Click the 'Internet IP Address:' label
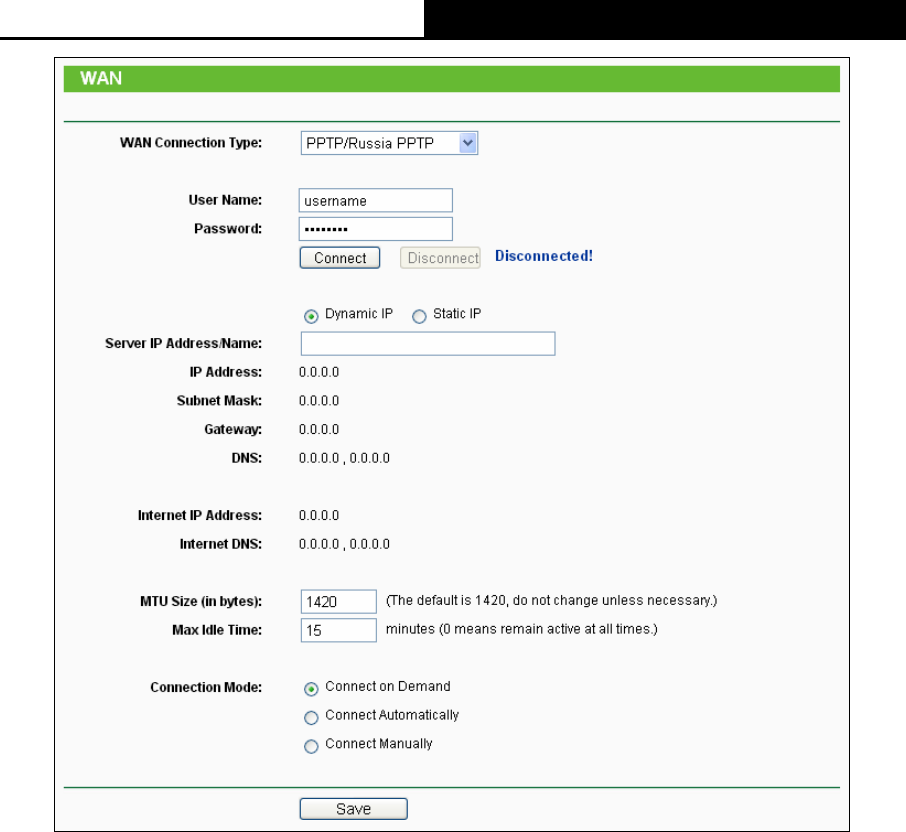Image resolution: width=906 pixels, height=832 pixels. [x=200, y=515]
